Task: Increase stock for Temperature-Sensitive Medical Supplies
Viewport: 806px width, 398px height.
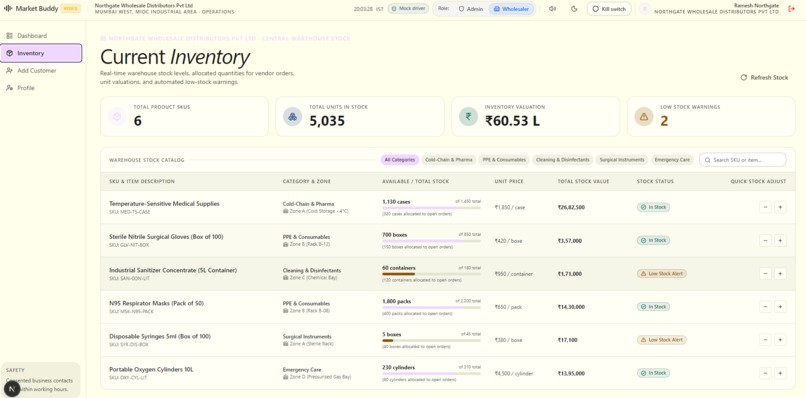Action: click(780, 207)
